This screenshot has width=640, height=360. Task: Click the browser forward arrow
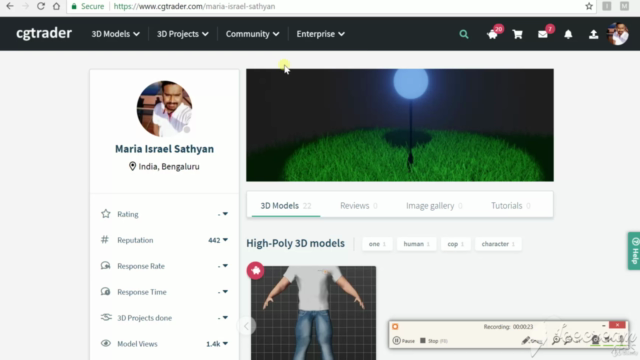(25, 6)
